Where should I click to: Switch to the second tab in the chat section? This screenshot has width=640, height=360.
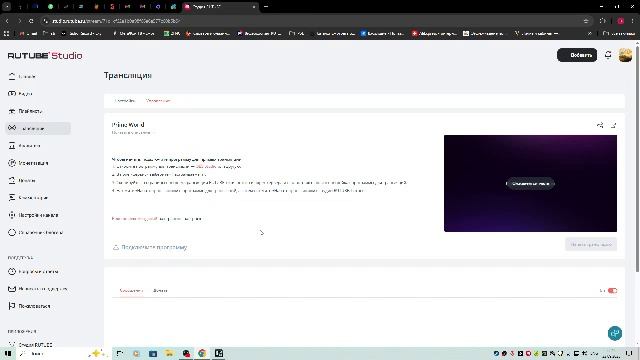[160, 291]
